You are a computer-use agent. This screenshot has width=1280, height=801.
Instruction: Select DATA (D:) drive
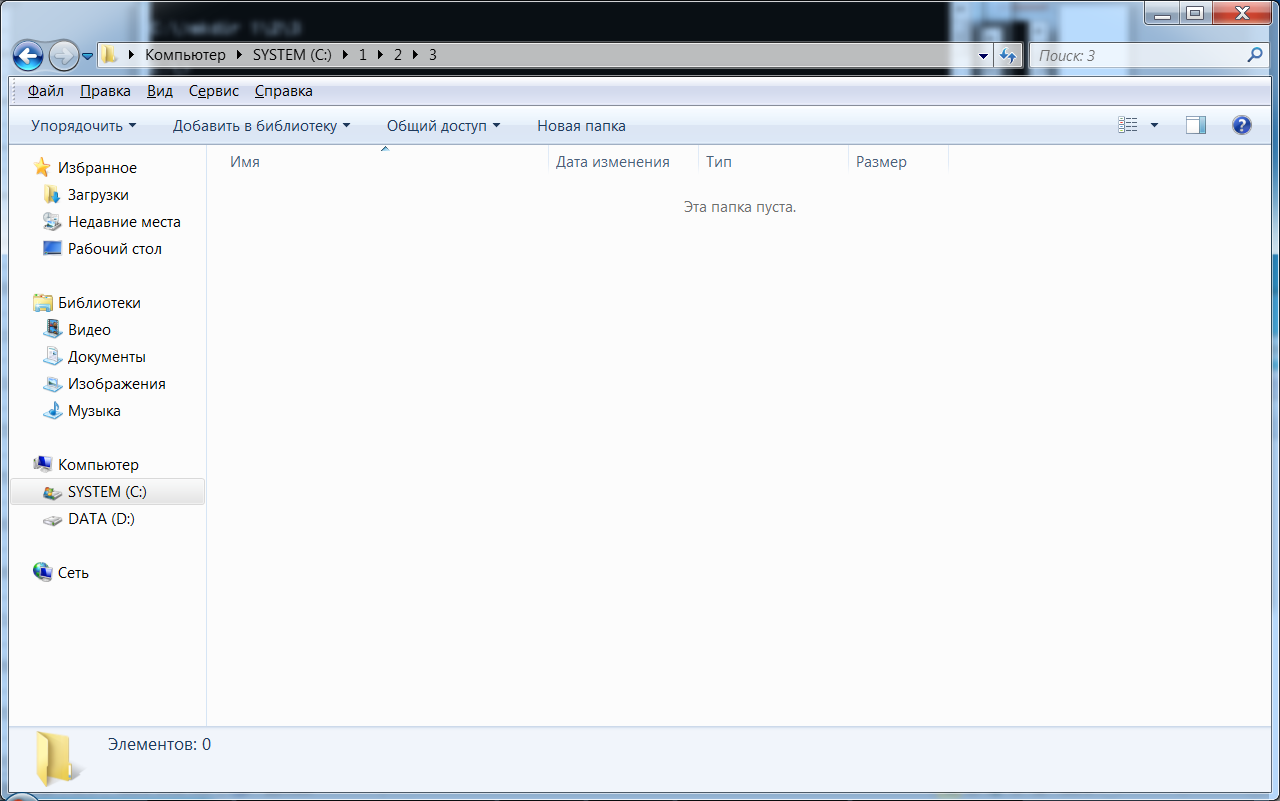tap(100, 519)
